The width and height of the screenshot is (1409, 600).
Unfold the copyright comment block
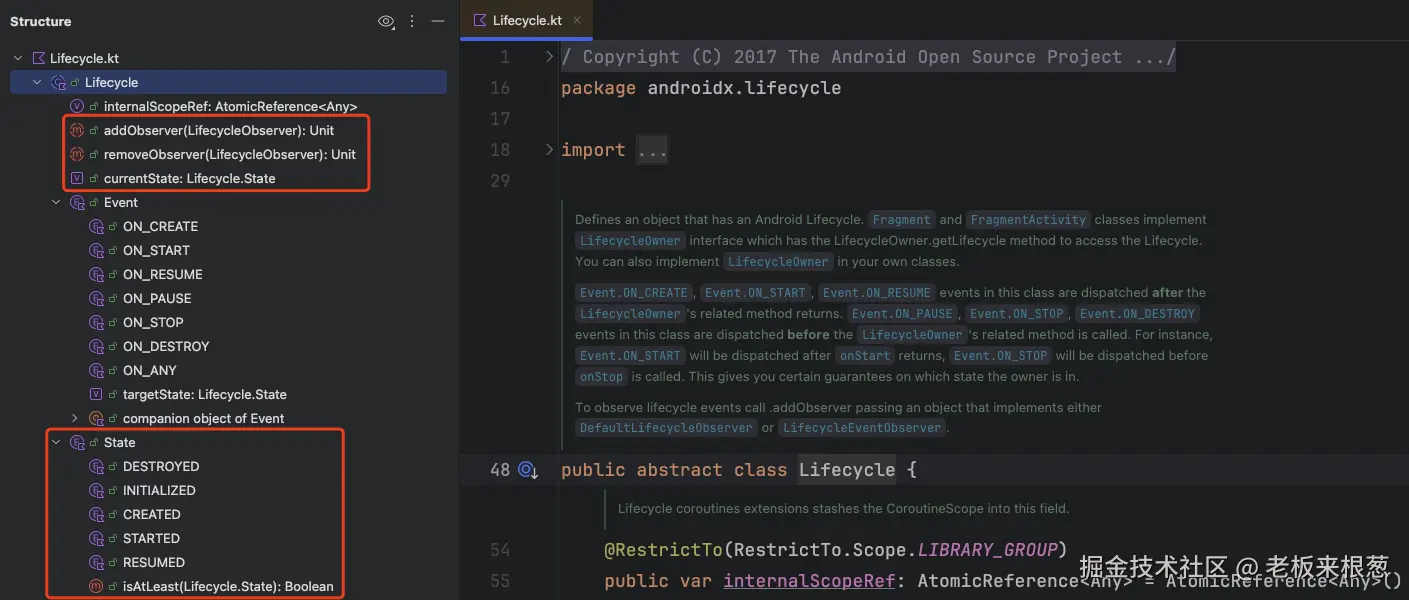click(549, 57)
